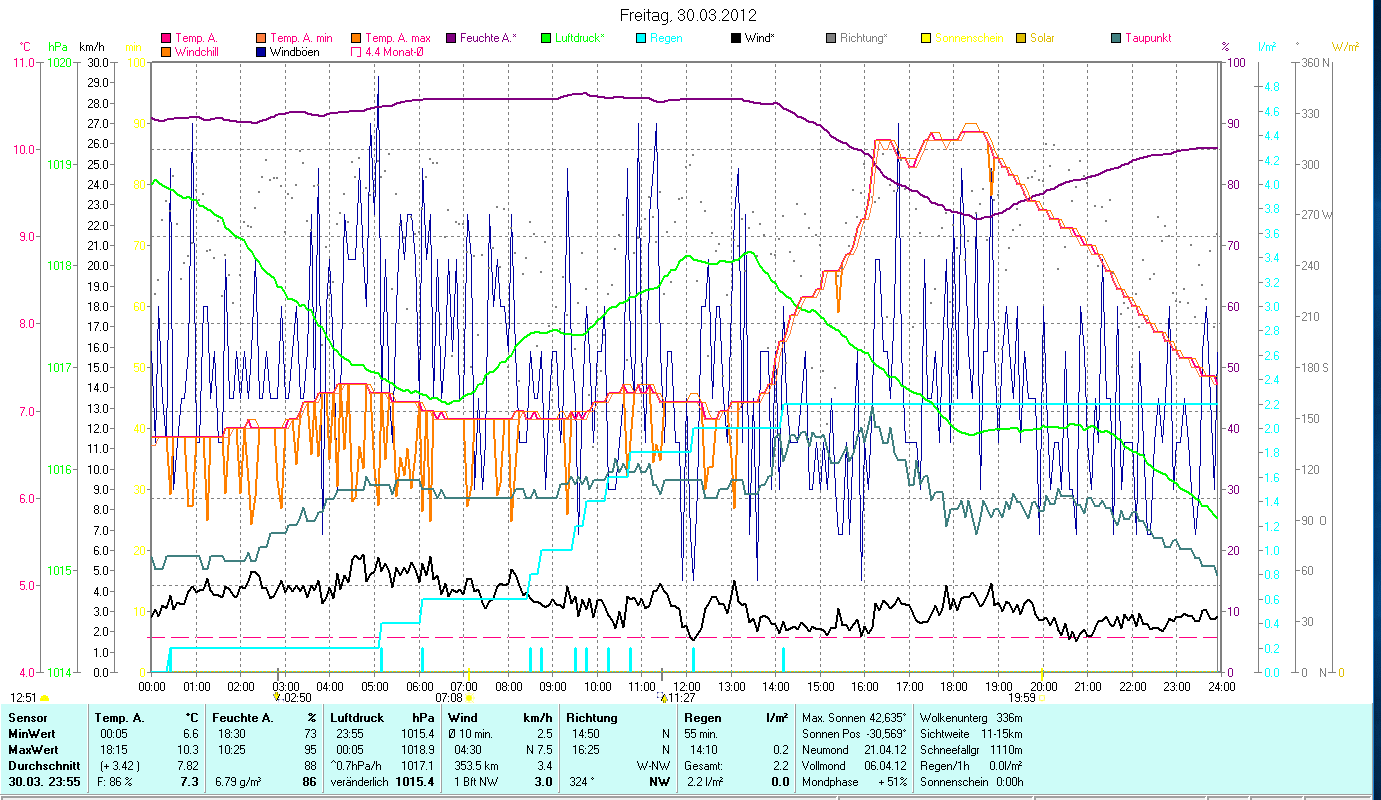Click the green Luftdruck* legend swatch
The height and width of the screenshot is (800, 1381).
click(546, 39)
